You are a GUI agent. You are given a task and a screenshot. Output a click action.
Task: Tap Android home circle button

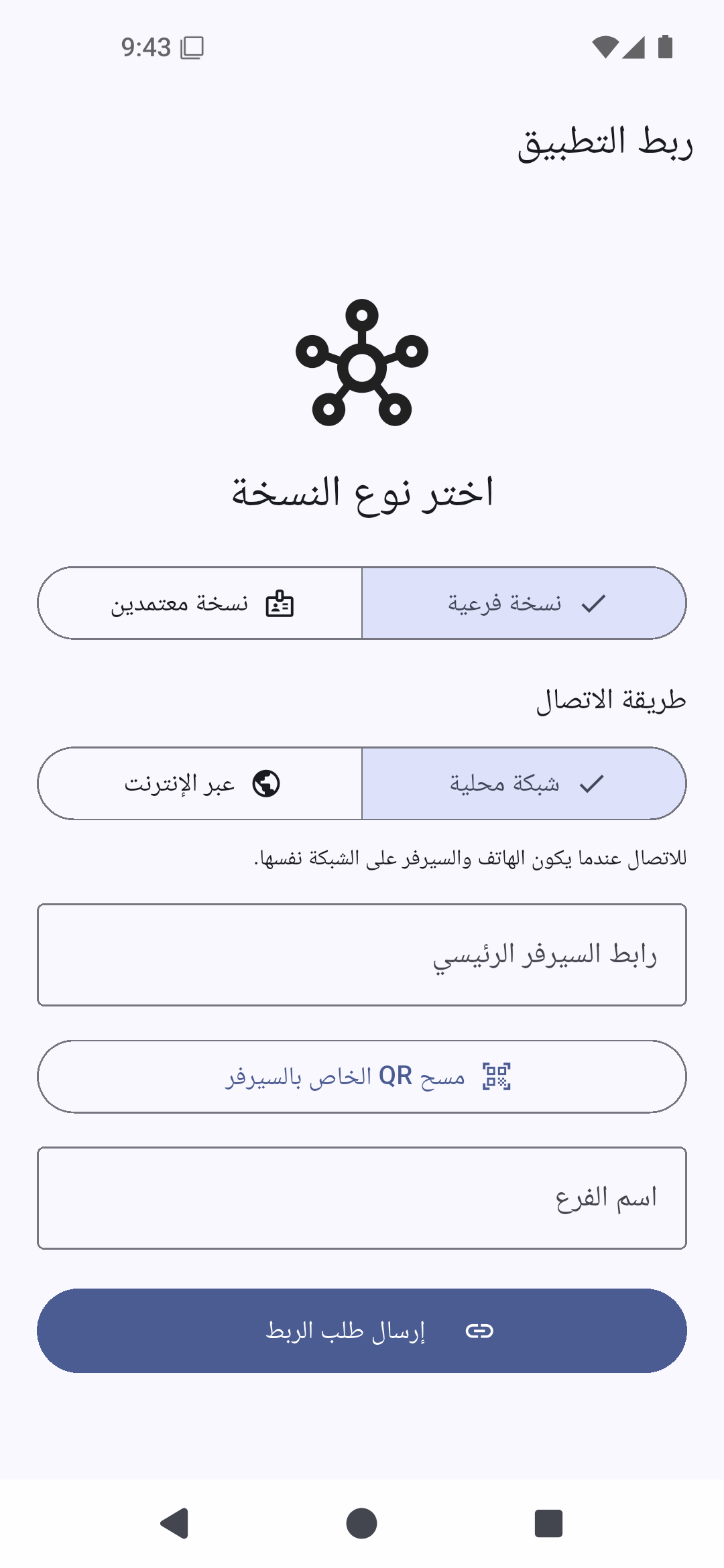pyautogui.click(x=362, y=1524)
